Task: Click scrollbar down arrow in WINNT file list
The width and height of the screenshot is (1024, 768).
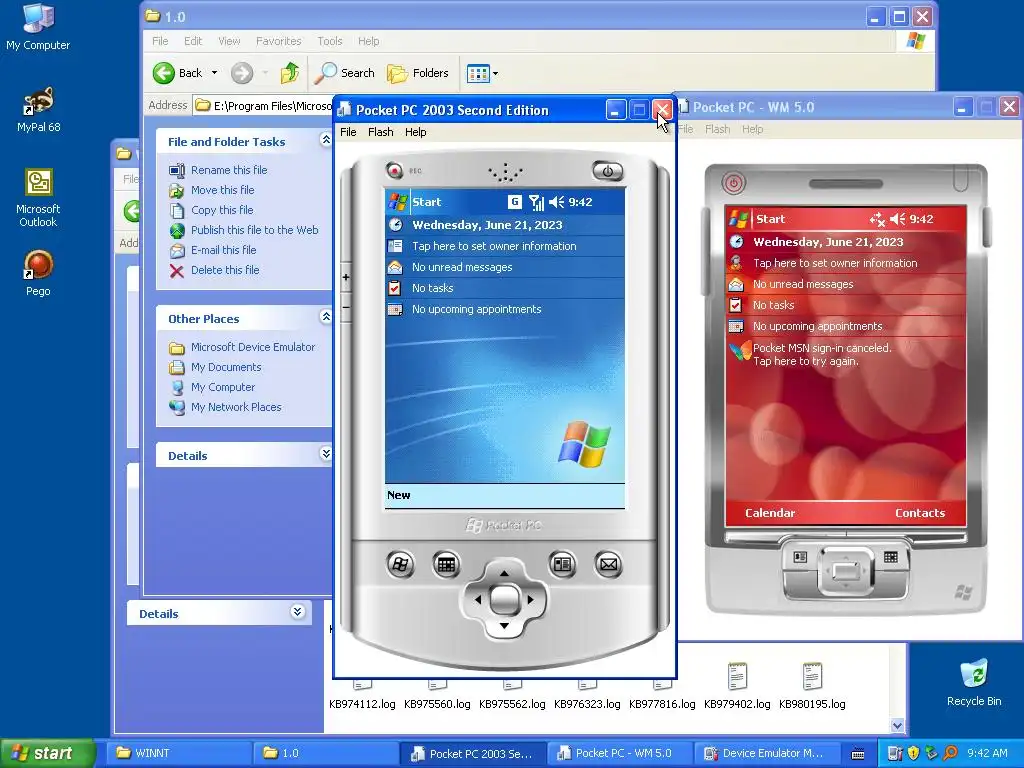Action: [x=897, y=725]
